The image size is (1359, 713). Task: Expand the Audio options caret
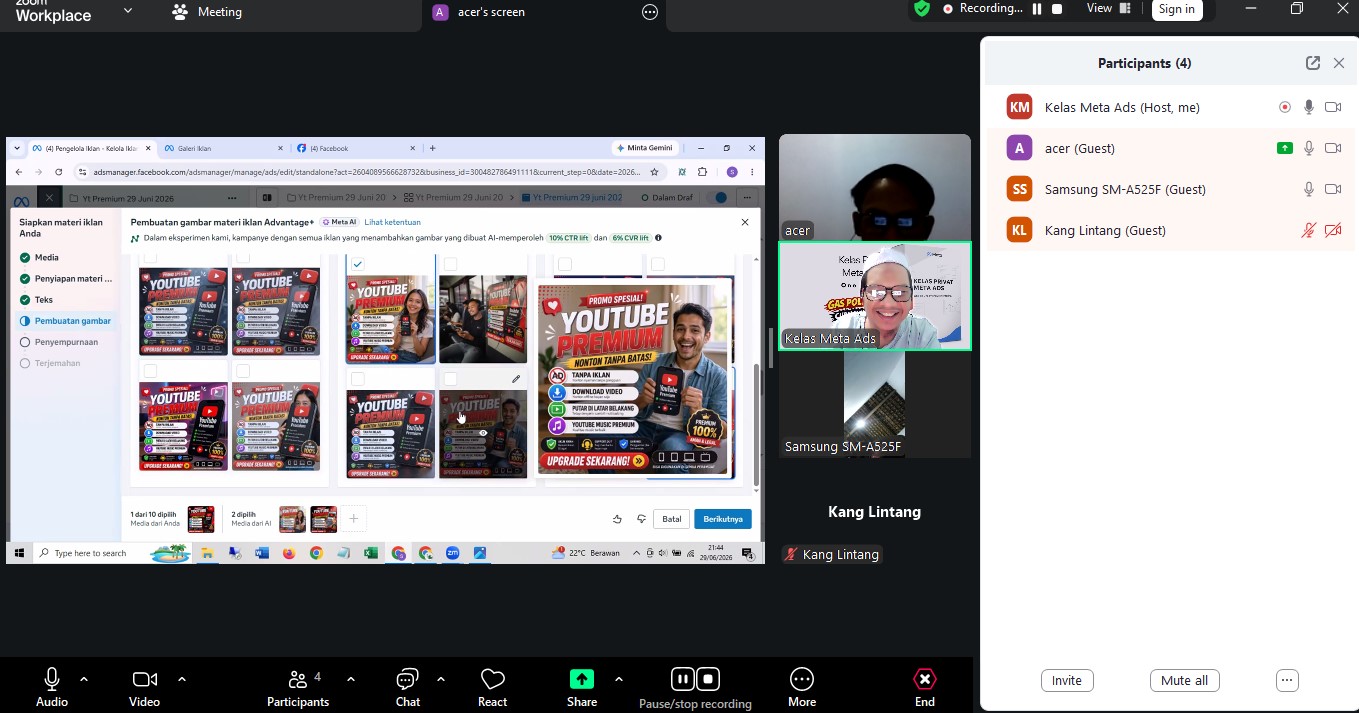84,679
